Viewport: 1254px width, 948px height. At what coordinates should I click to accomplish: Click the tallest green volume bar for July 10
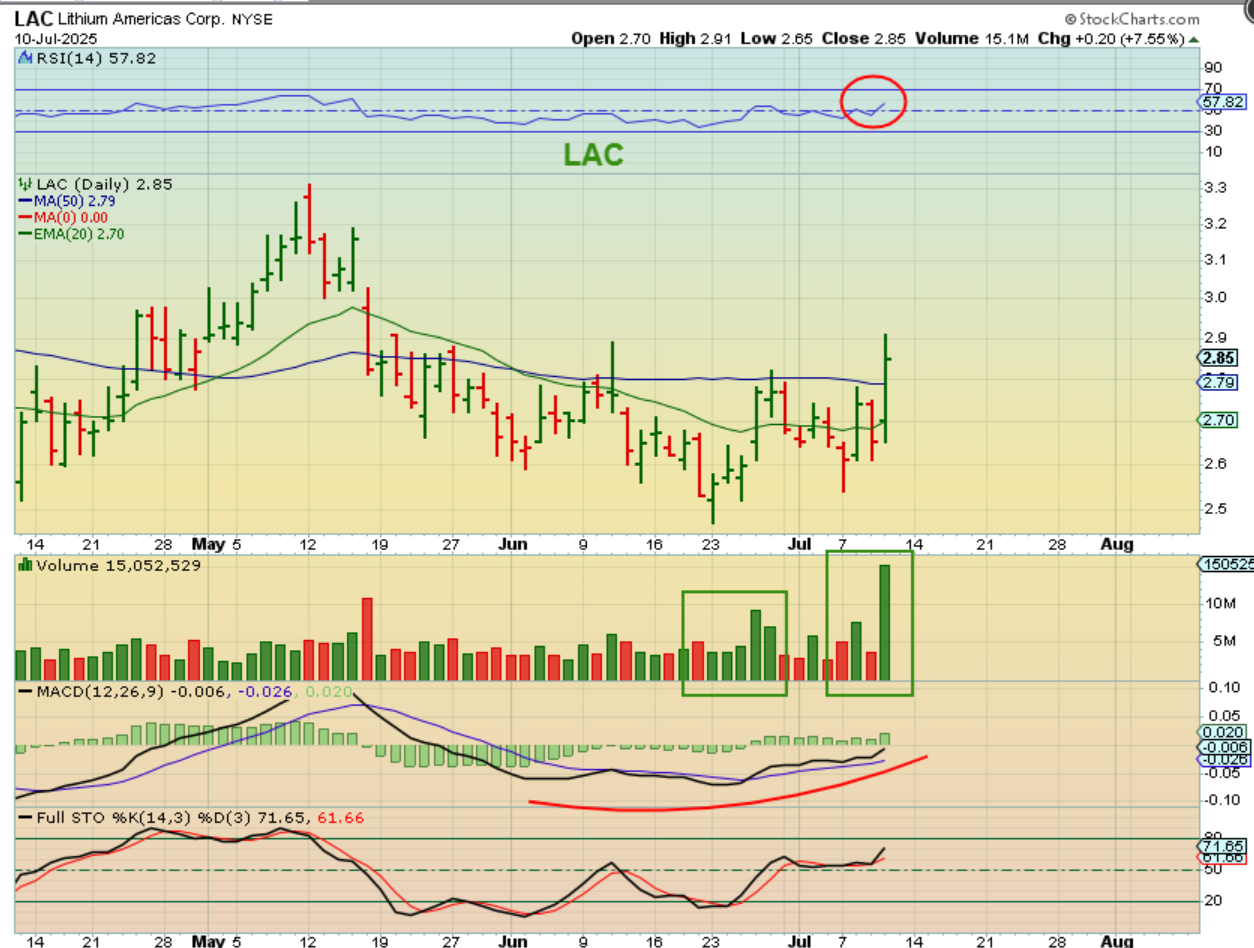coord(885,624)
